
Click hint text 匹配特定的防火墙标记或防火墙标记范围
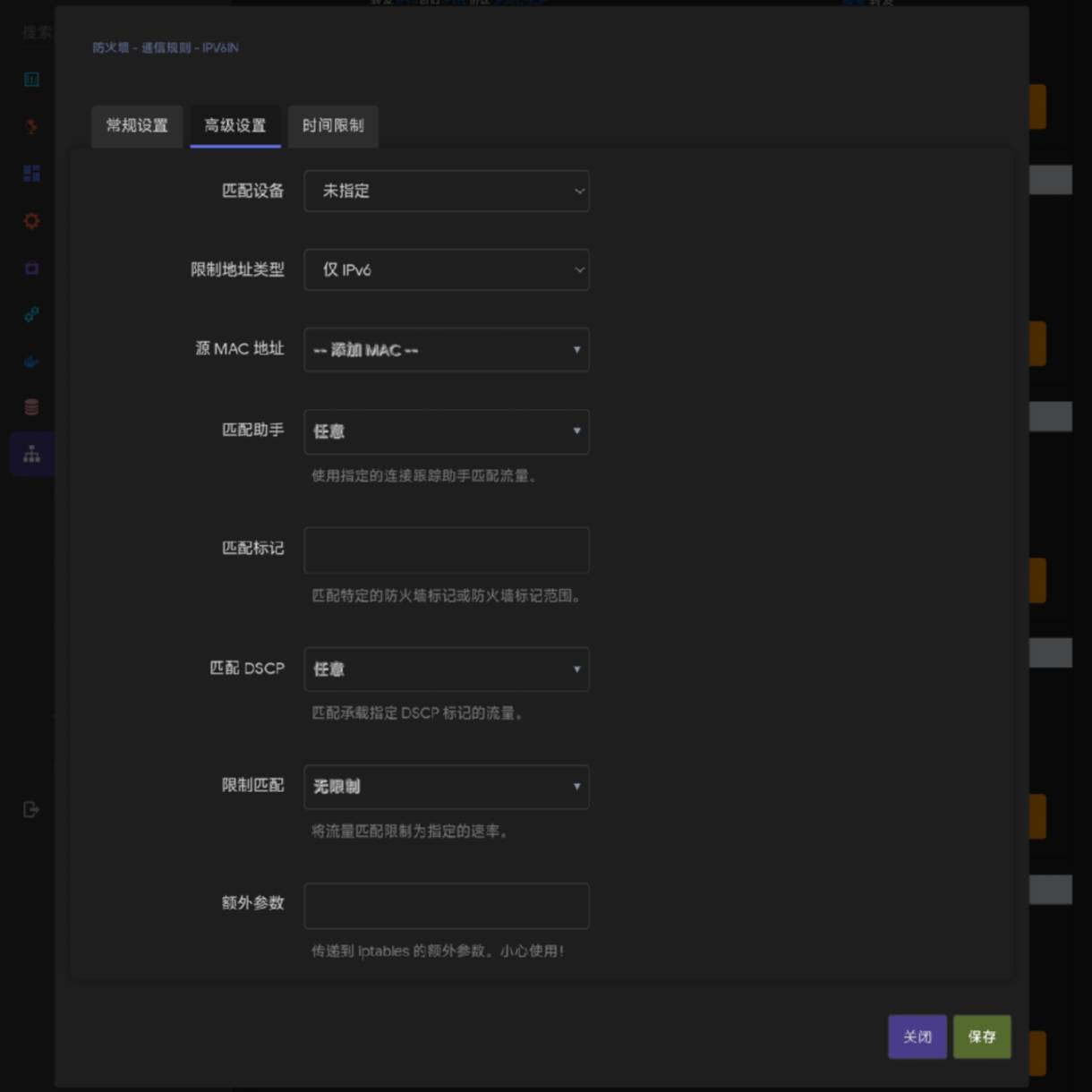click(448, 595)
